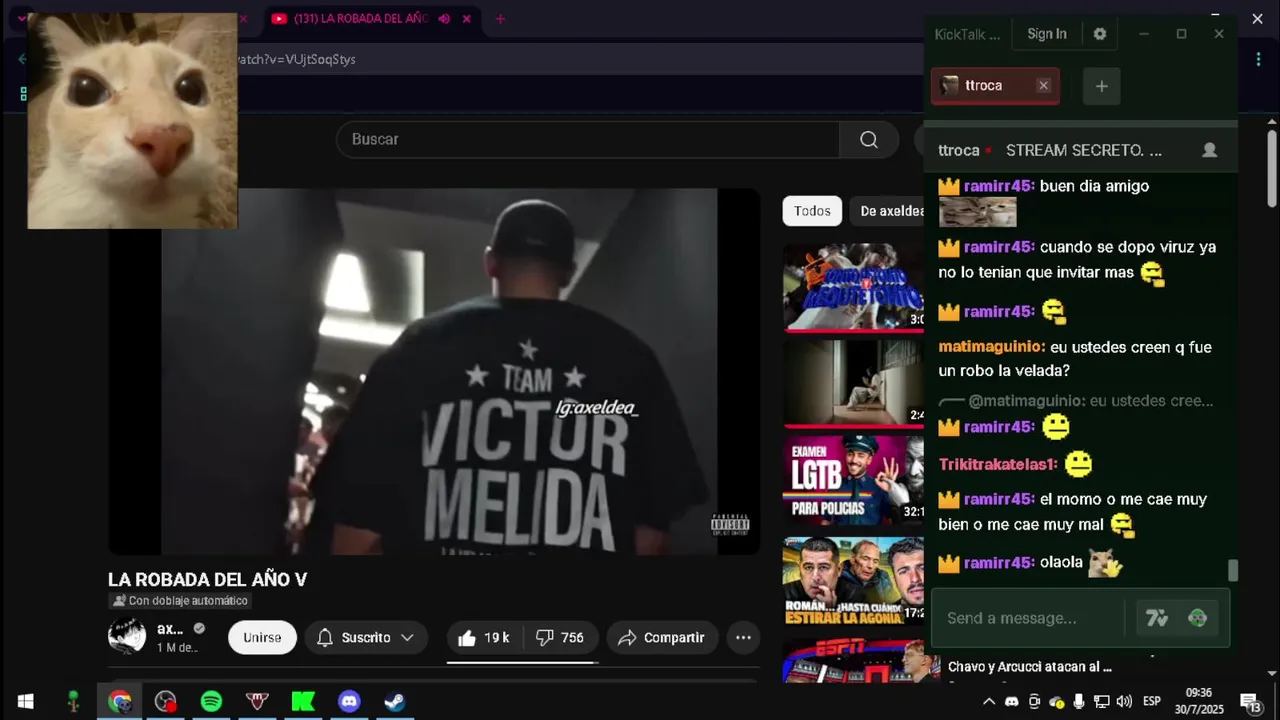Open the KickTalk user list icon

click(x=1209, y=150)
